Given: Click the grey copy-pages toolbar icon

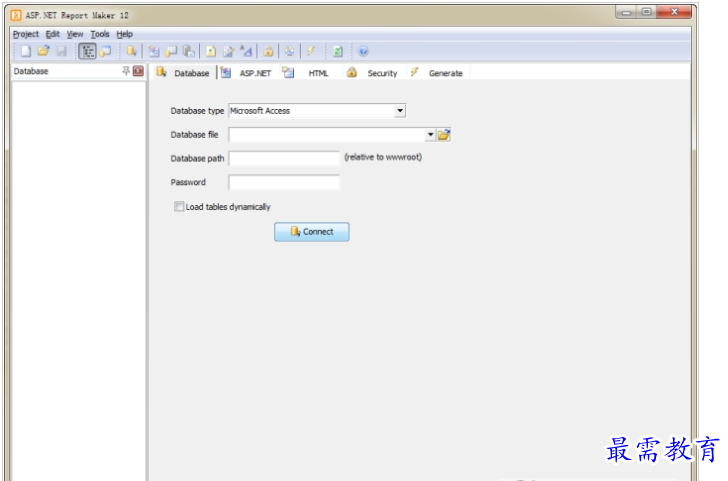Looking at the screenshot, I should click(x=188, y=51).
